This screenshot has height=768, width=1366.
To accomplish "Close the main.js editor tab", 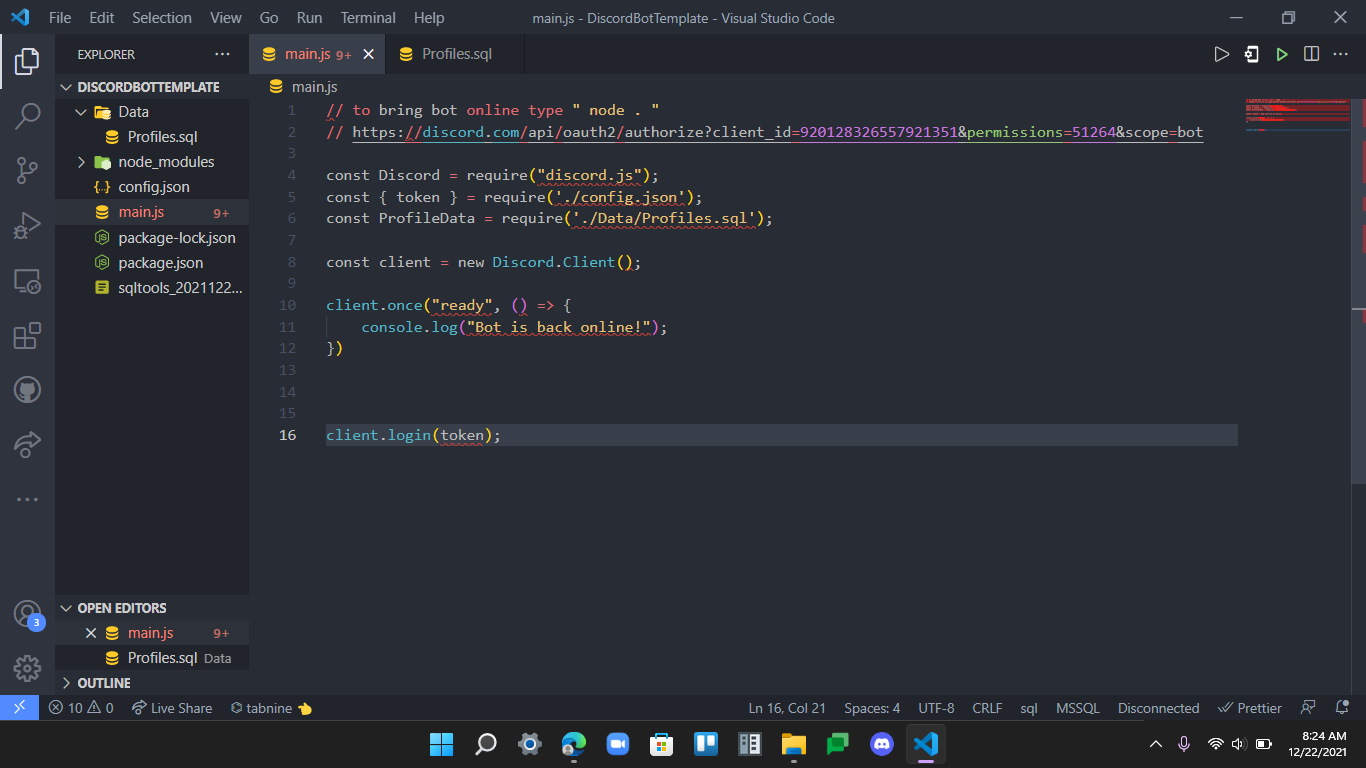I will tap(368, 54).
